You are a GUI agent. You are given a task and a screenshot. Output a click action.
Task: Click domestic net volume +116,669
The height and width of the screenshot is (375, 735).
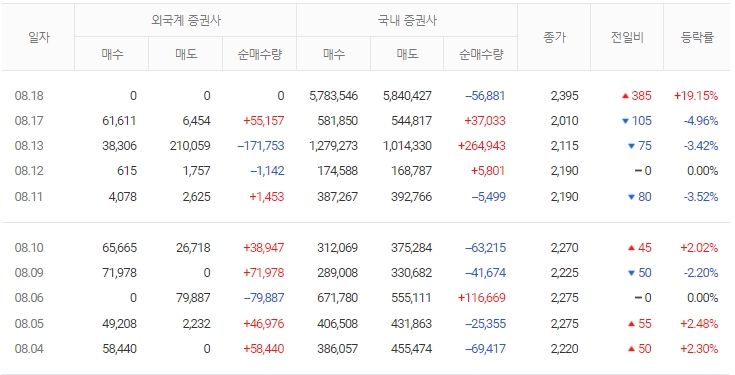[x=482, y=298]
